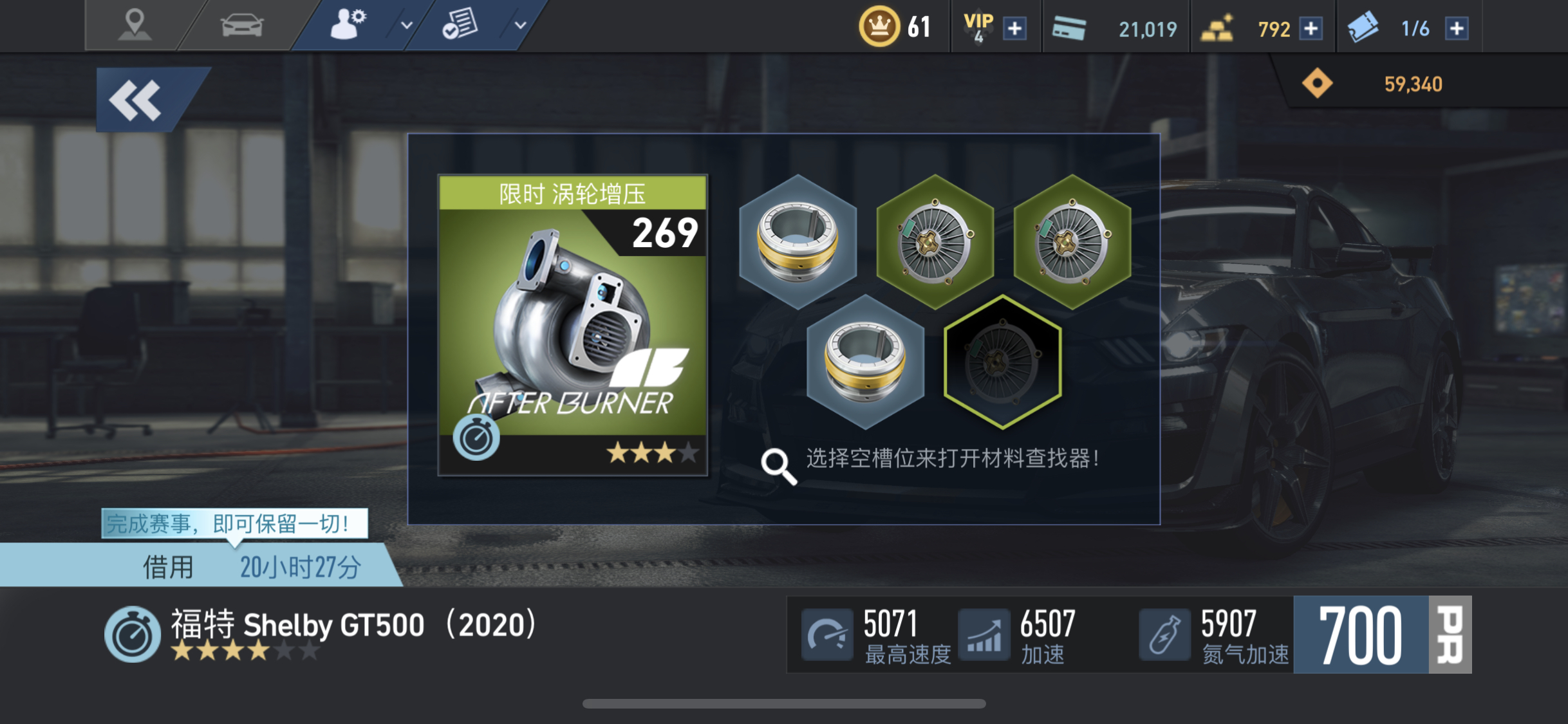Image resolution: width=1568 pixels, height=724 pixels.
Task: Switch to the car garage tab
Action: [x=241, y=26]
